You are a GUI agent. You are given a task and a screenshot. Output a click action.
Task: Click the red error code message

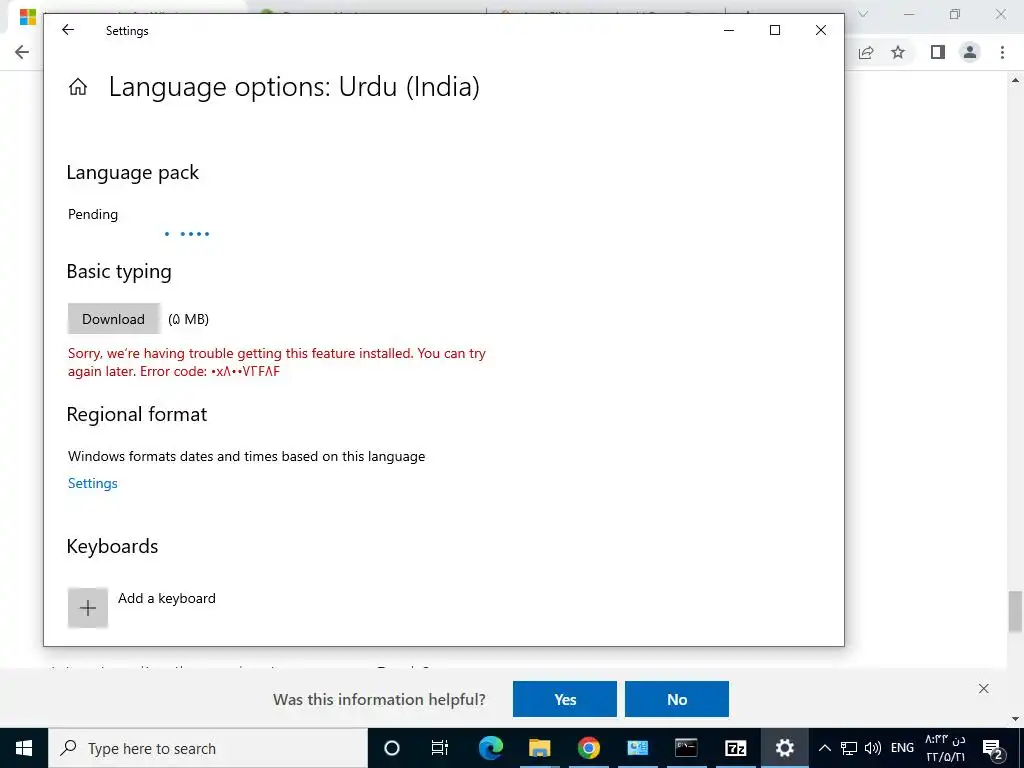pos(277,362)
